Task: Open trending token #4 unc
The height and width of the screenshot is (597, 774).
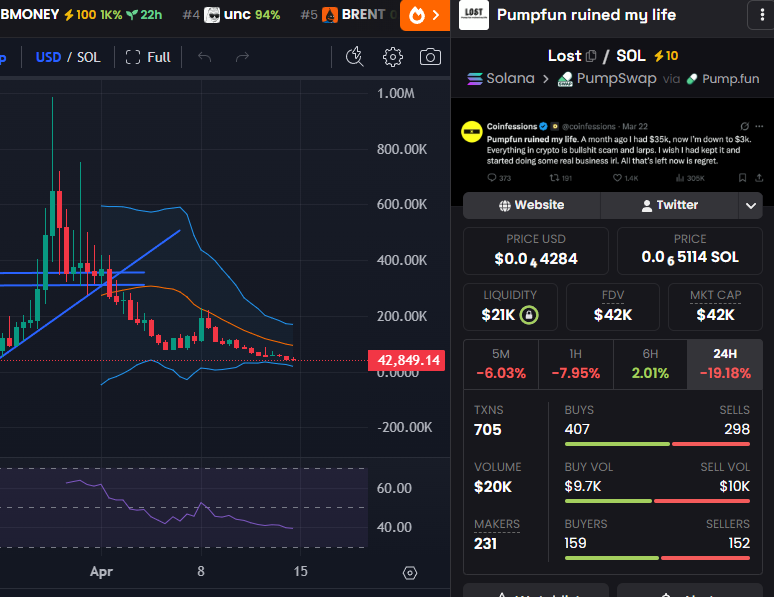Action: coord(231,15)
